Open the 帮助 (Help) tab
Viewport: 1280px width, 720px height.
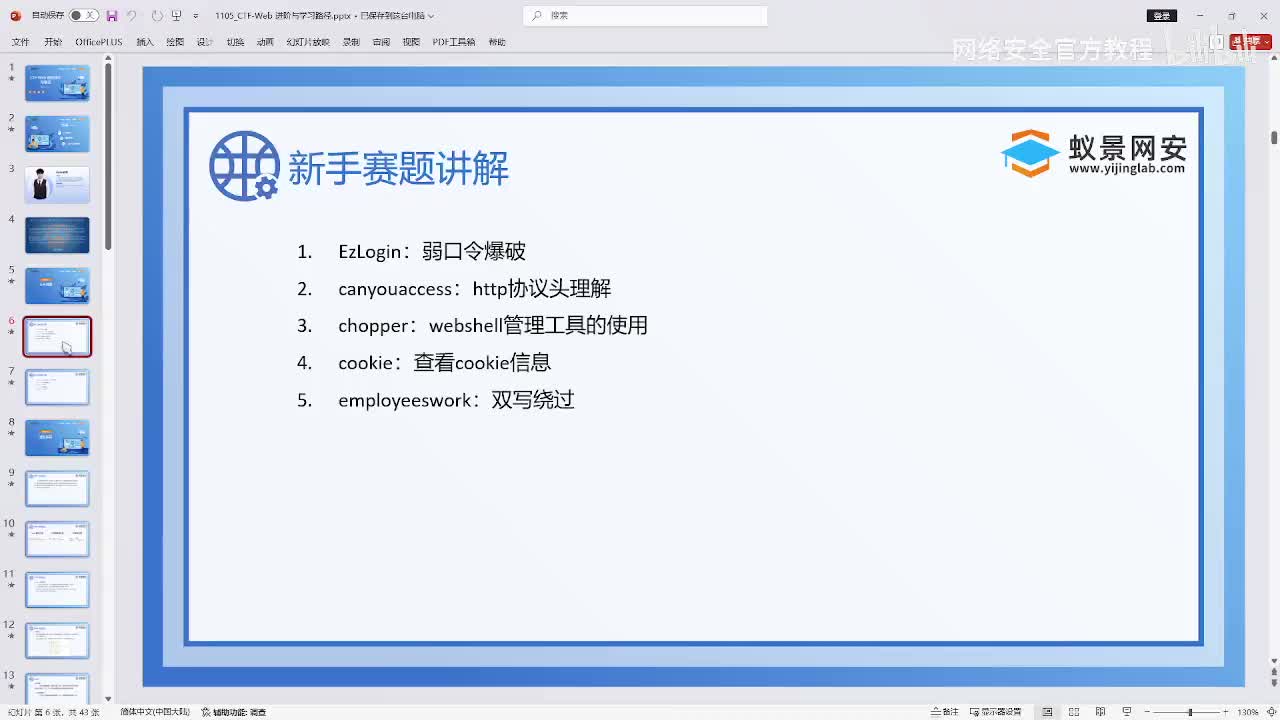point(497,42)
